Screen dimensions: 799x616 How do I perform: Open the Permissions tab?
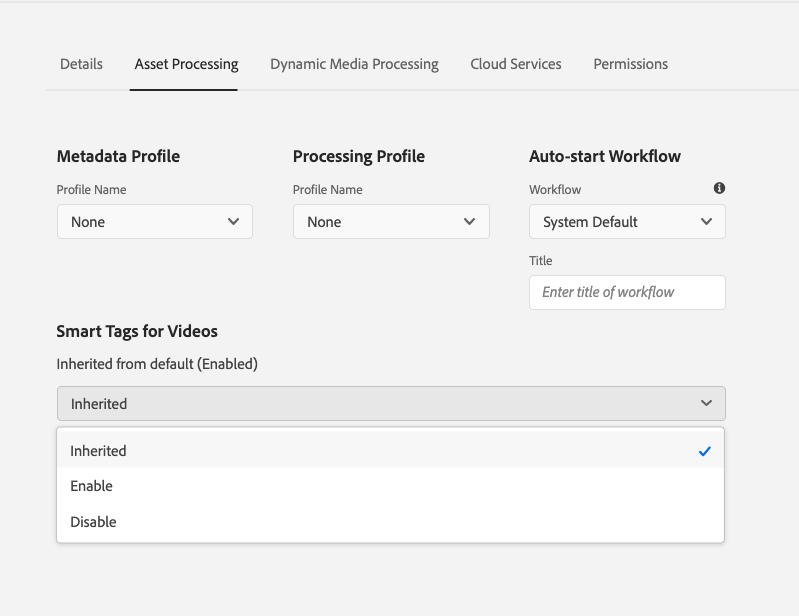630,64
